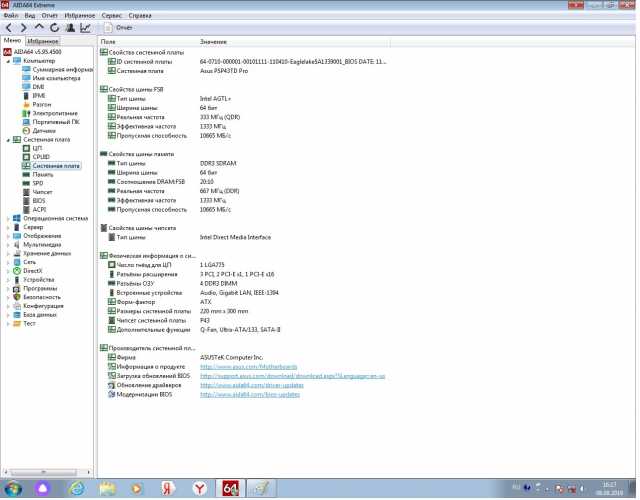Open the Электропитание icon
Viewport: 640px width, 500px height.
(x=26, y=113)
